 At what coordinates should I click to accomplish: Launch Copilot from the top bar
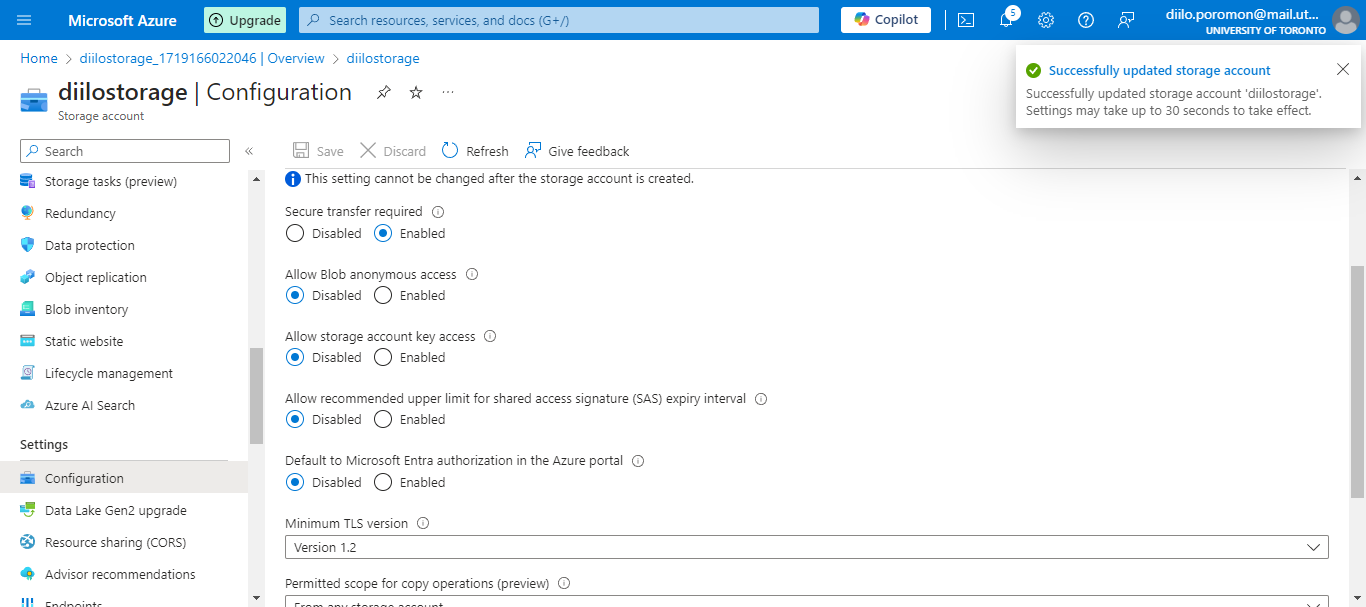pyautogui.click(x=885, y=19)
